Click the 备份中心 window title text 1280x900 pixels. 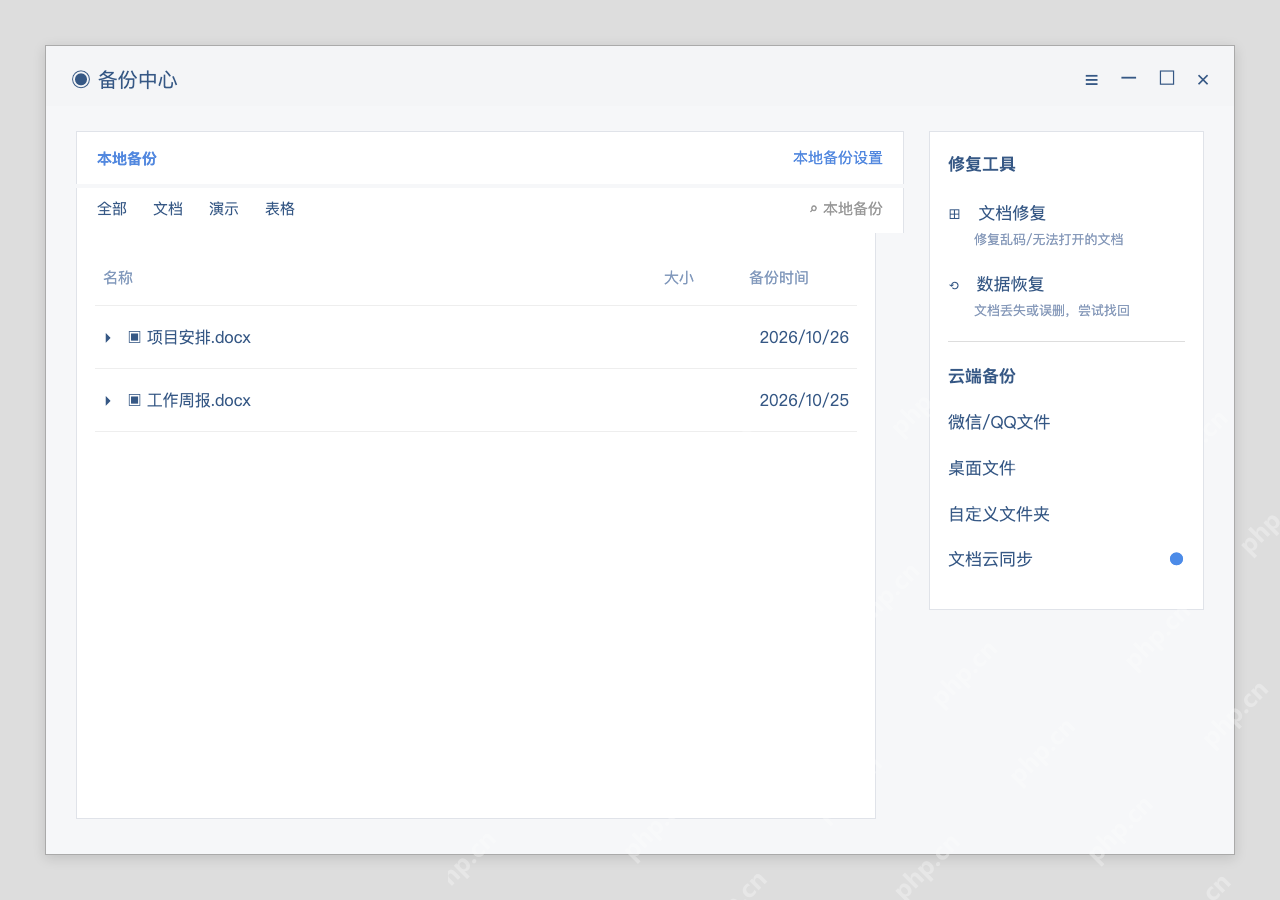[x=138, y=80]
